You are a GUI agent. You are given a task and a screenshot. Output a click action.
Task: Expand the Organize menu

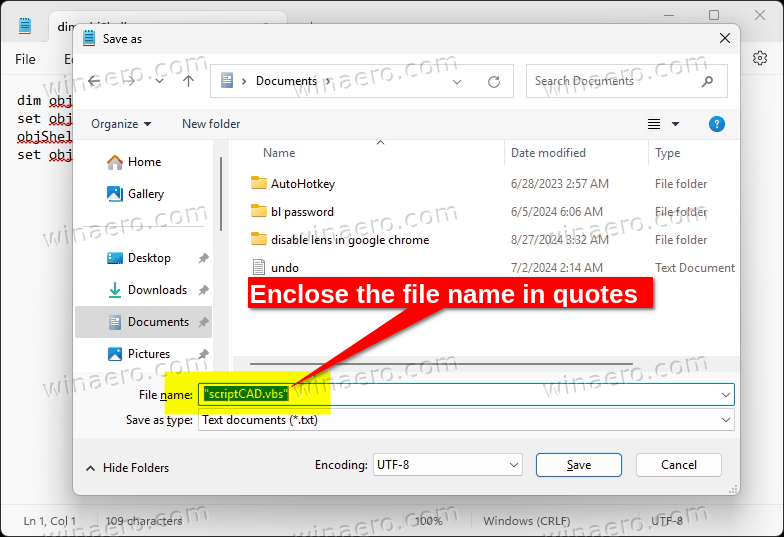121,124
